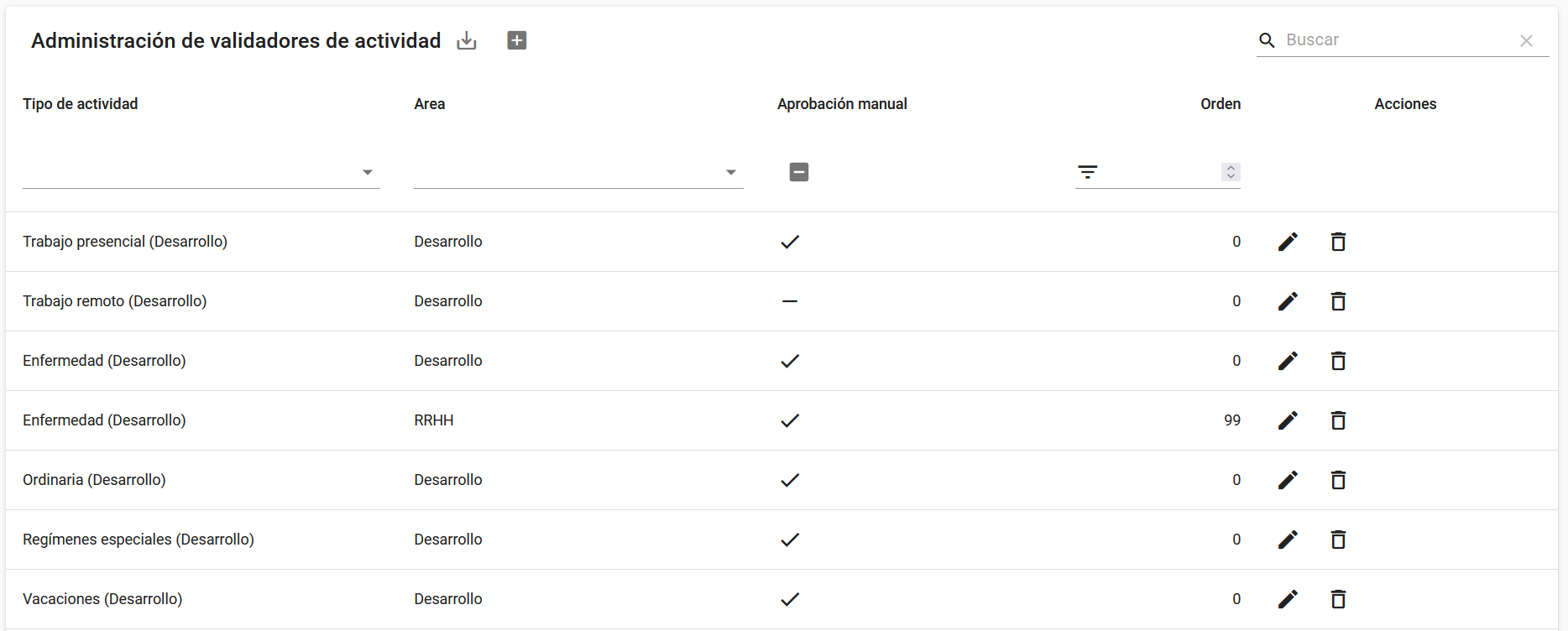Image resolution: width=1568 pixels, height=631 pixels.
Task: Click the add new validator plus icon
Action: [x=517, y=40]
